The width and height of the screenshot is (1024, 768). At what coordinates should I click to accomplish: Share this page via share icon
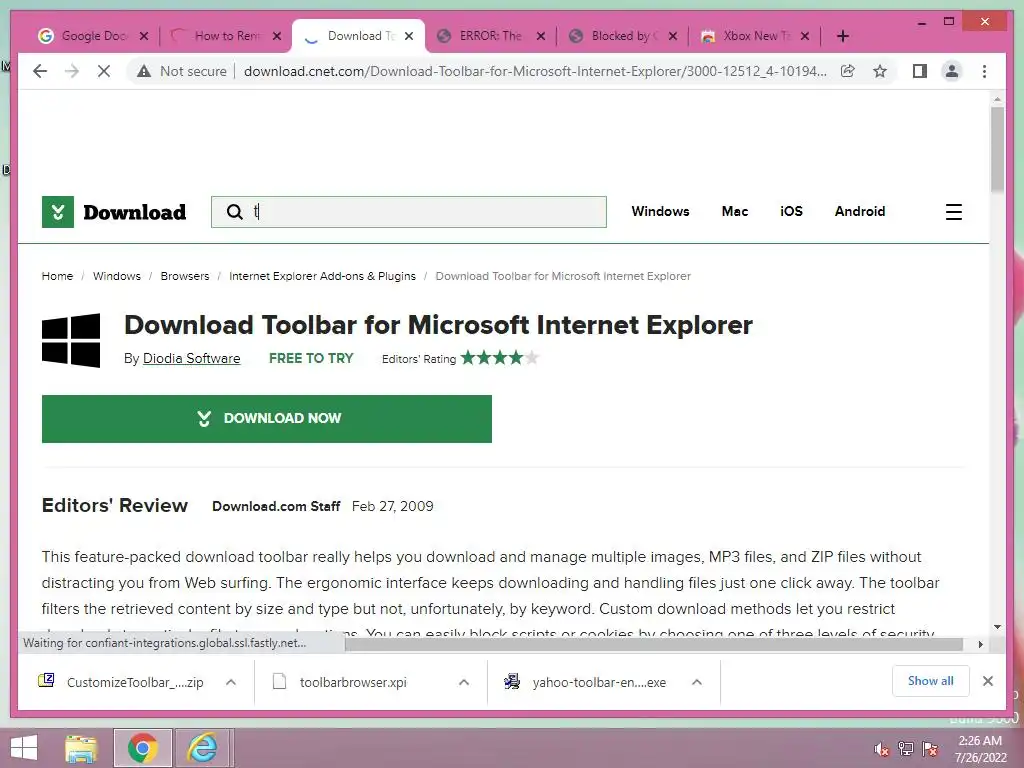click(848, 71)
